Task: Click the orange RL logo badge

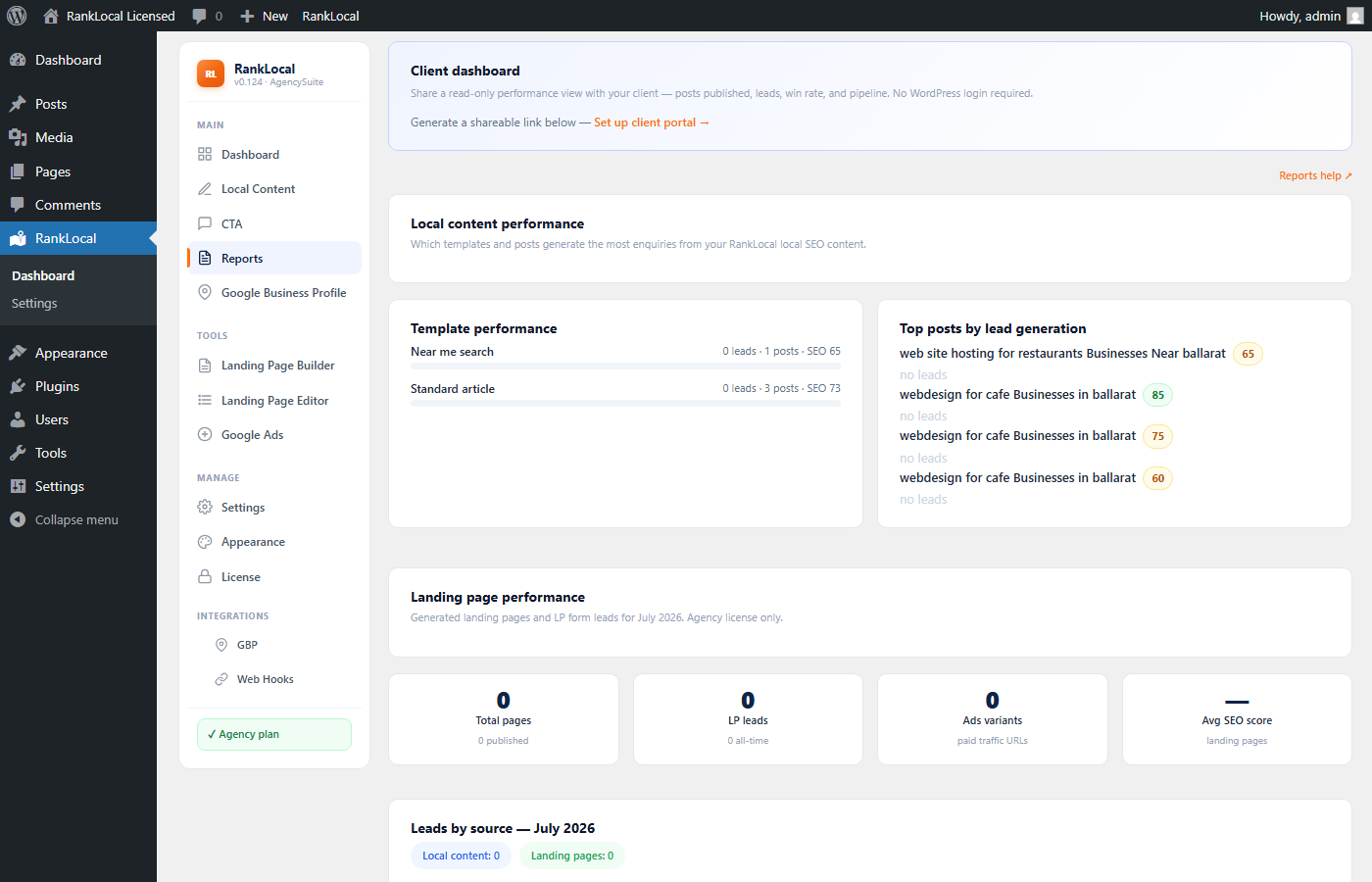Action: pyautogui.click(x=211, y=73)
